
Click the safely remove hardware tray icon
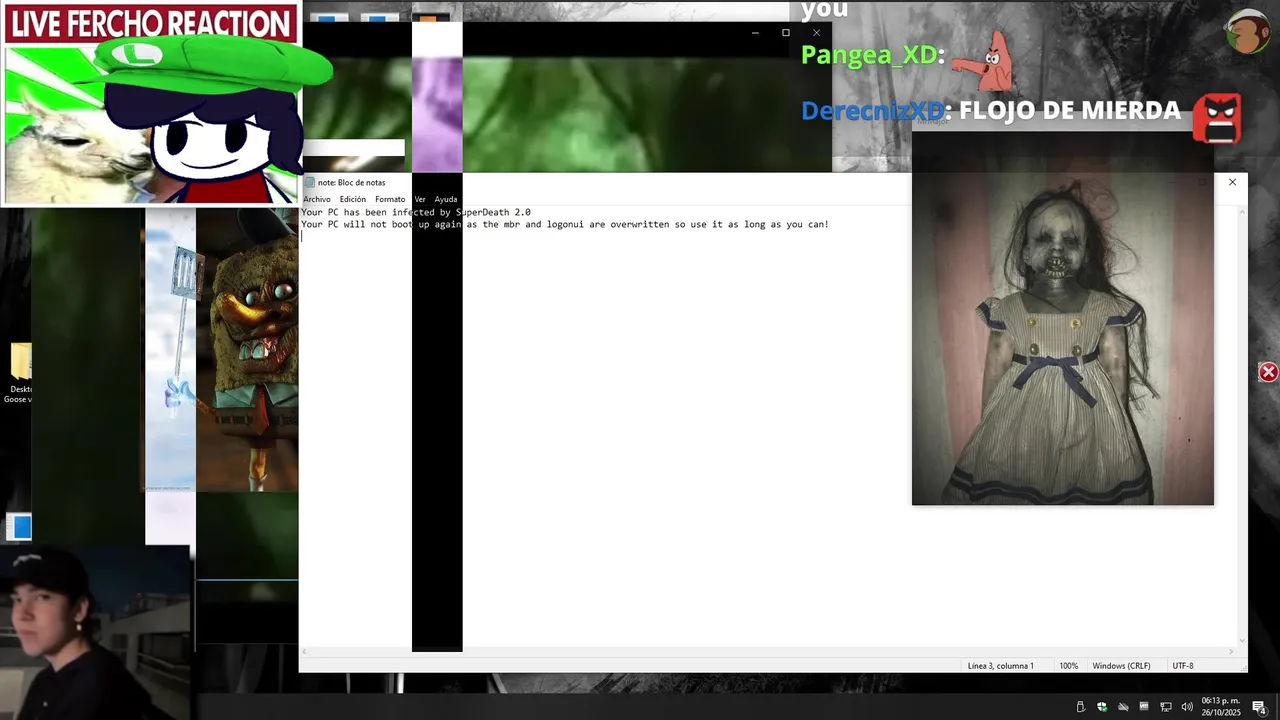[x=1080, y=707]
